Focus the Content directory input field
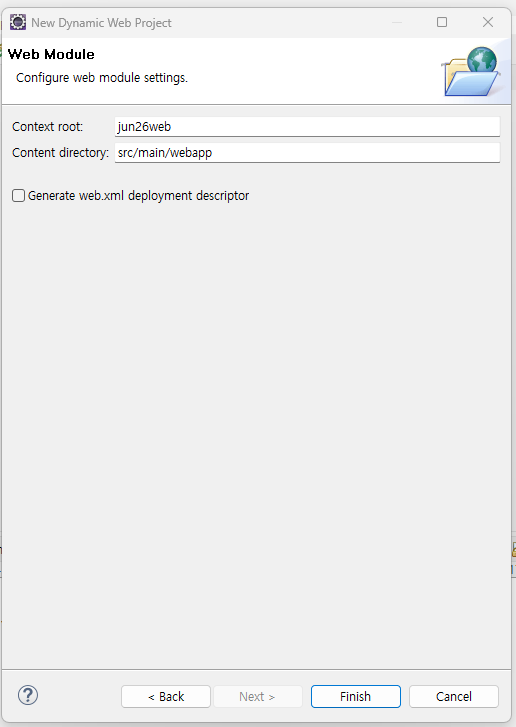Viewport: 516px width, 727px height. click(x=307, y=153)
